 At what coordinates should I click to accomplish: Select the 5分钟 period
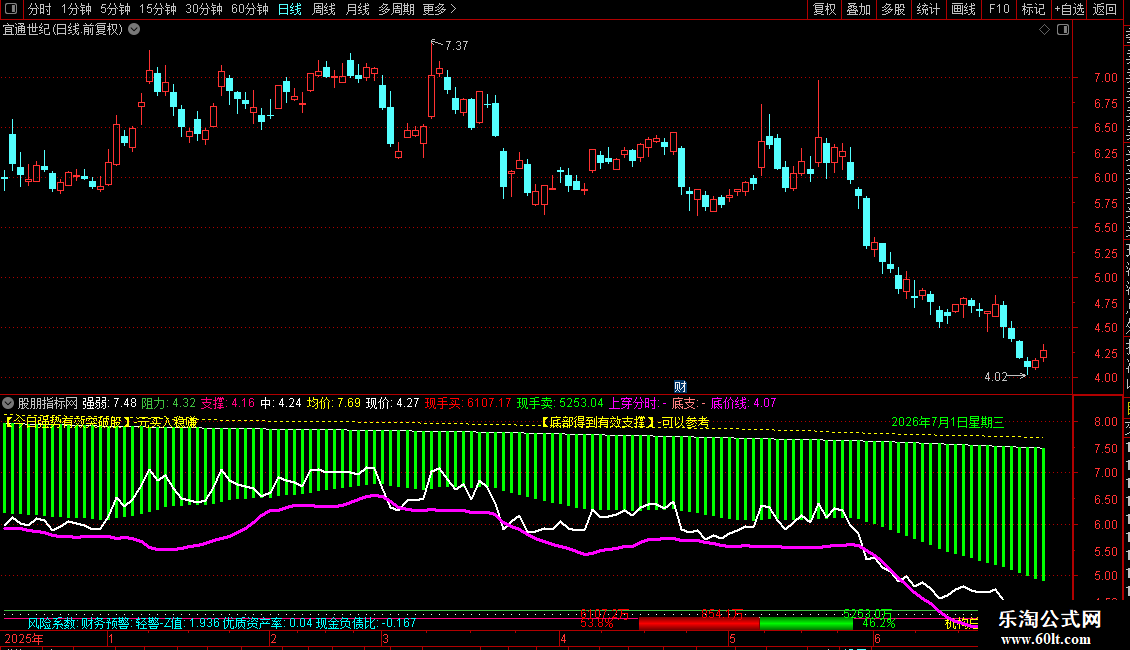click(115, 9)
